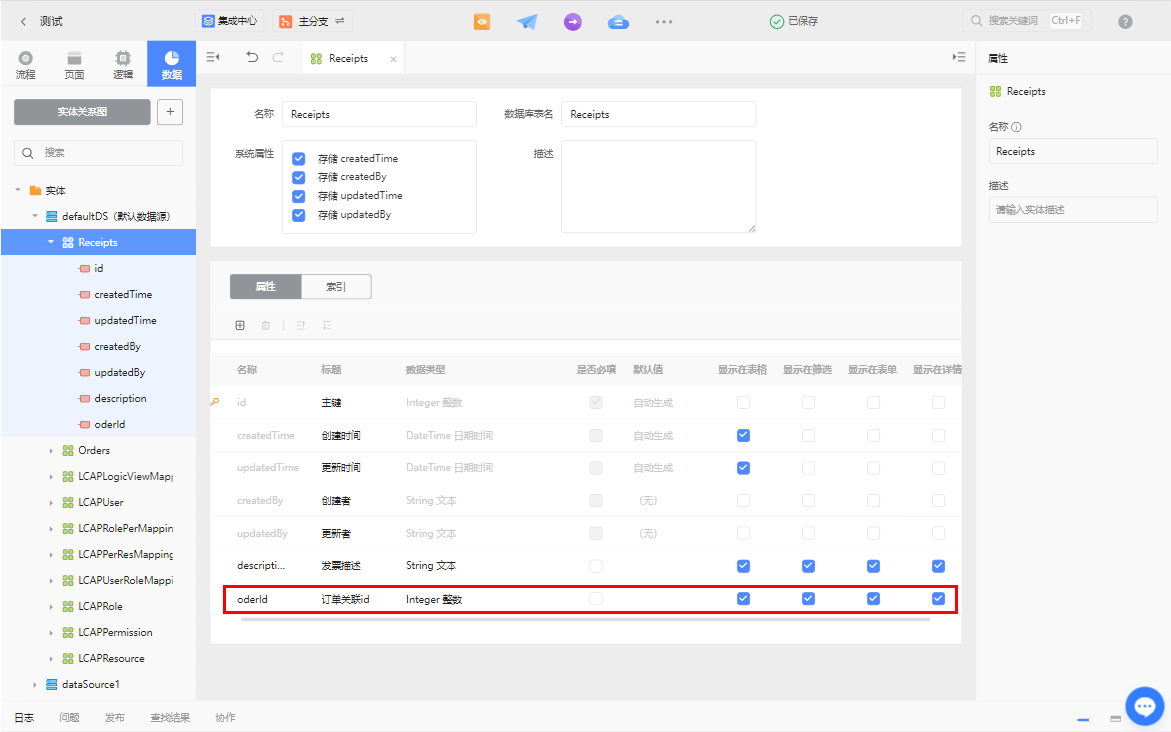Expand the LCAPRole entity
Screen dimensions: 1171x732
click(51, 607)
